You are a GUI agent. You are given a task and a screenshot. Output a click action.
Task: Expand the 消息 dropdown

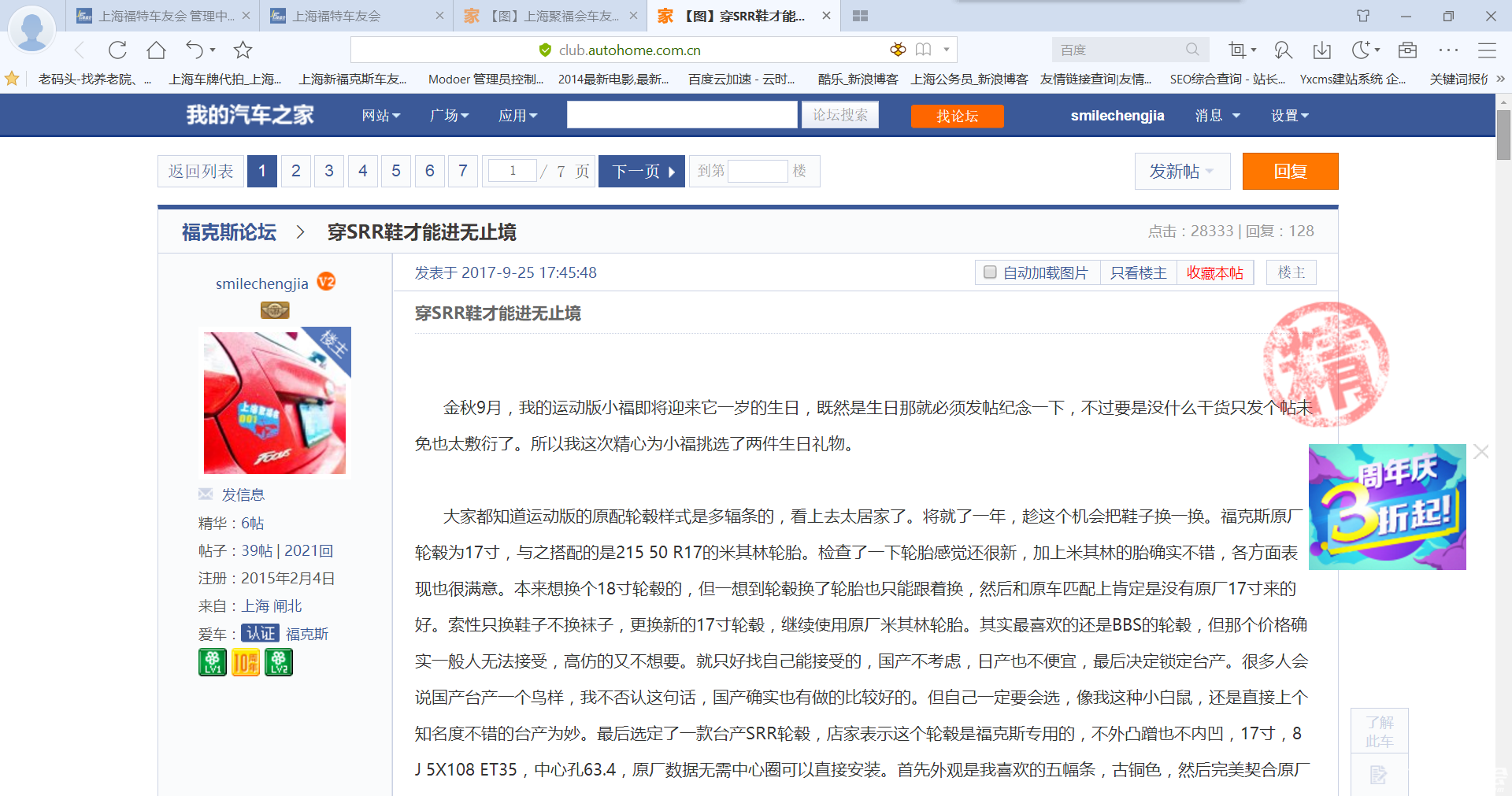click(1217, 116)
